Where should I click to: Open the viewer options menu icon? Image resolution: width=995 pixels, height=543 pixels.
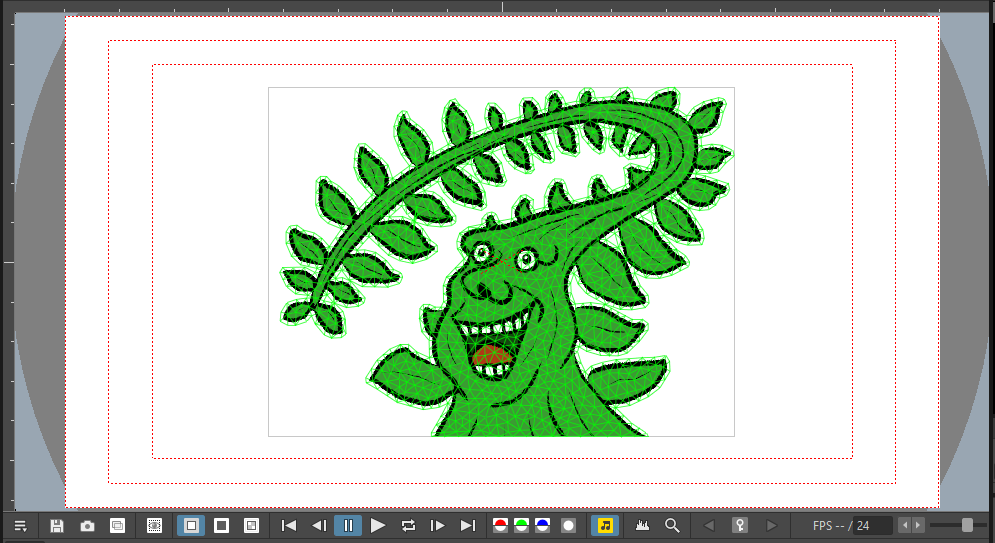pos(20,526)
